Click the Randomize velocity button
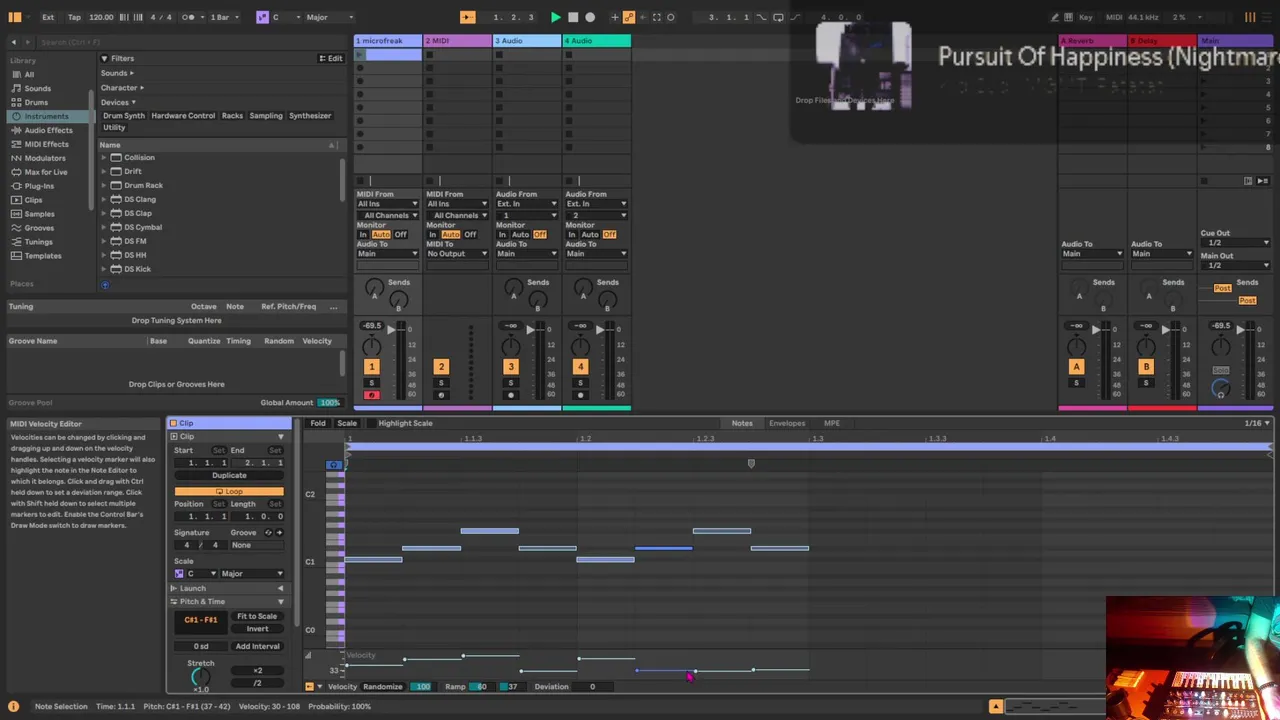The height and width of the screenshot is (720, 1280). point(382,687)
